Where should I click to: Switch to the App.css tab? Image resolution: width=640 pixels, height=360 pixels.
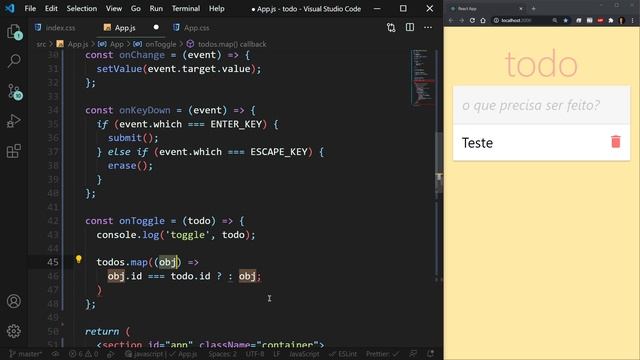click(192, 27)
